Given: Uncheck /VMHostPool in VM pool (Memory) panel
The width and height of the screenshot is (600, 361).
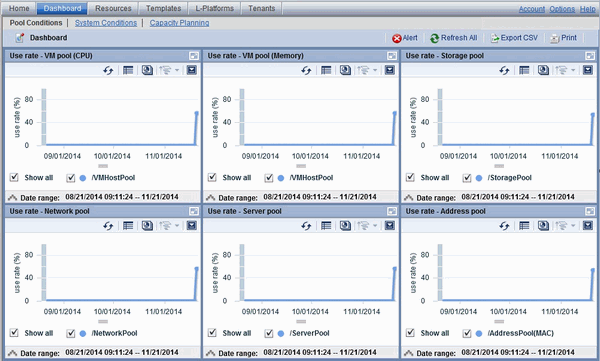Looking at the screenshot, I should [269, 178].
